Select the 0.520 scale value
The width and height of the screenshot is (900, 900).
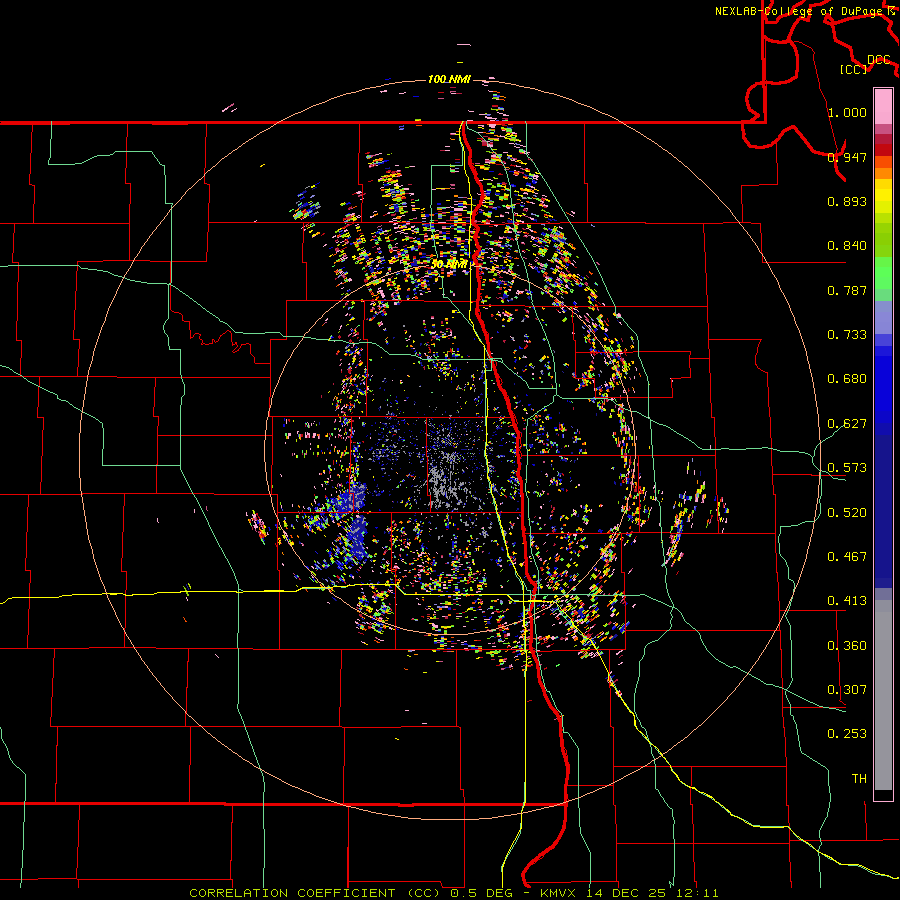[847, 513]
